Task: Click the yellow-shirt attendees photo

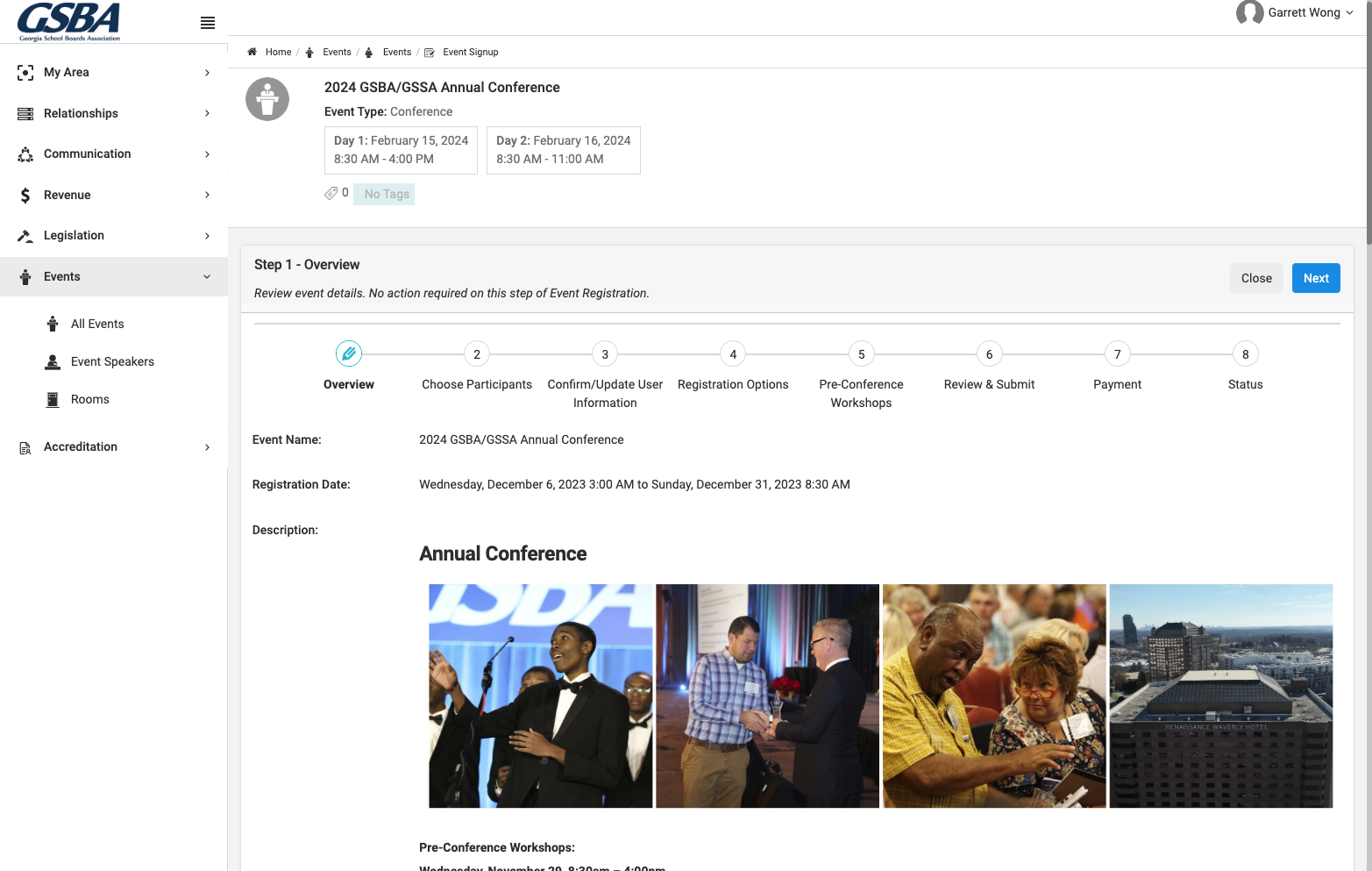Action: coord(994,696)
